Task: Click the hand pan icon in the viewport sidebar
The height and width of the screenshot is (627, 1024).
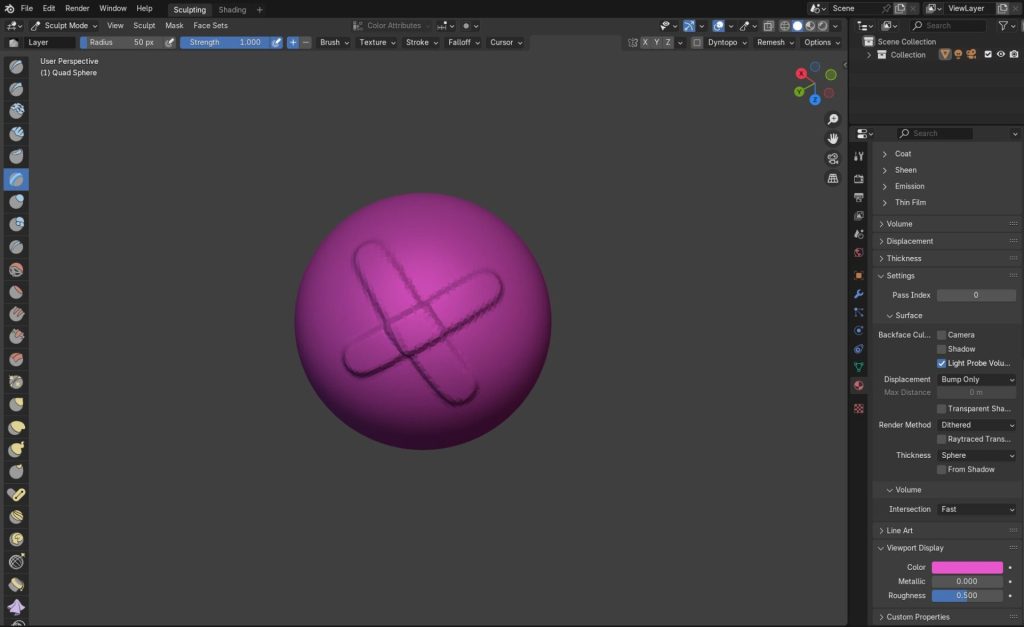Action: (833, 138)
